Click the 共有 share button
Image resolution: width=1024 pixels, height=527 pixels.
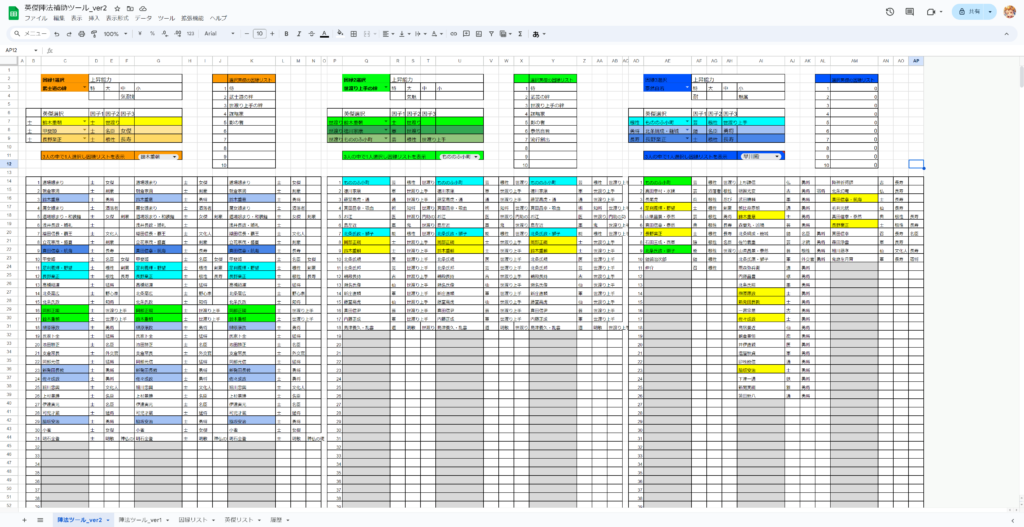[963, 11]
